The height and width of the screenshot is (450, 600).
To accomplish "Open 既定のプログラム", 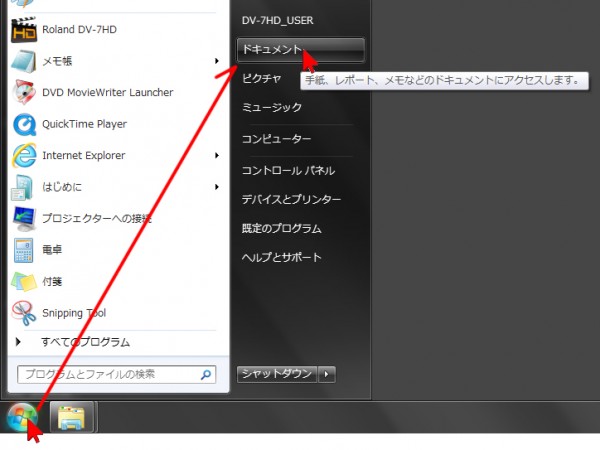I will pos(282,228).
